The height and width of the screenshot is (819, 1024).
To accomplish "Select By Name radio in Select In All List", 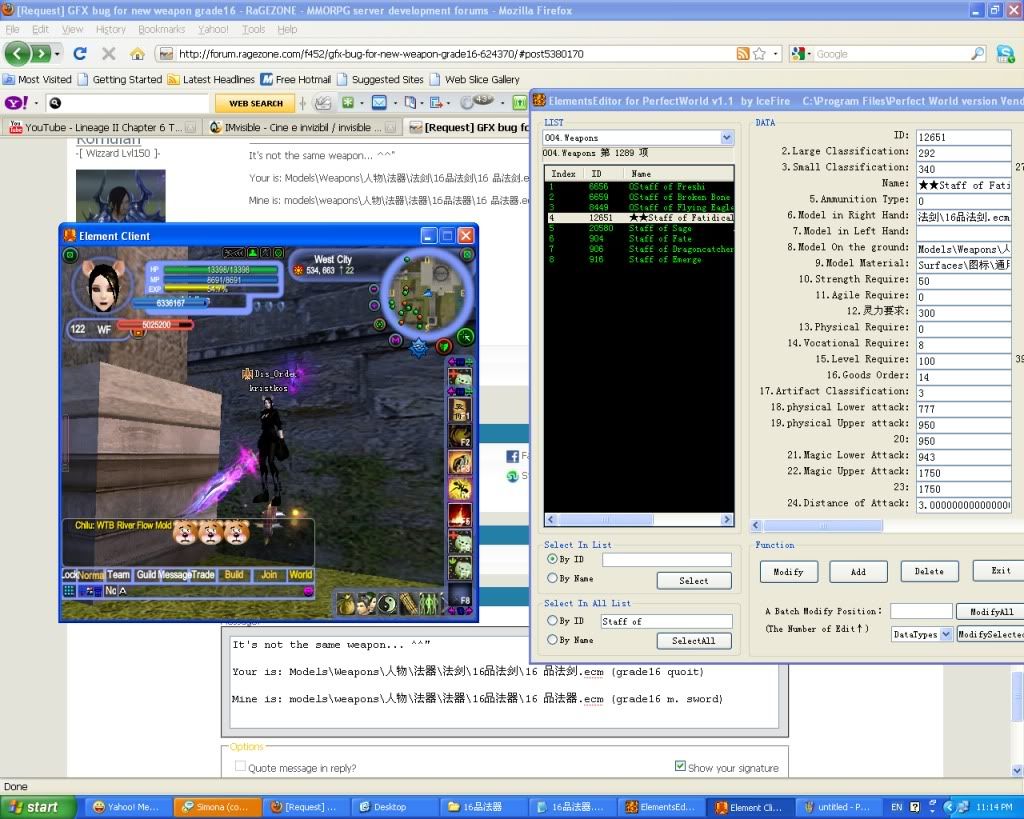I will click(x=552, y=640).
